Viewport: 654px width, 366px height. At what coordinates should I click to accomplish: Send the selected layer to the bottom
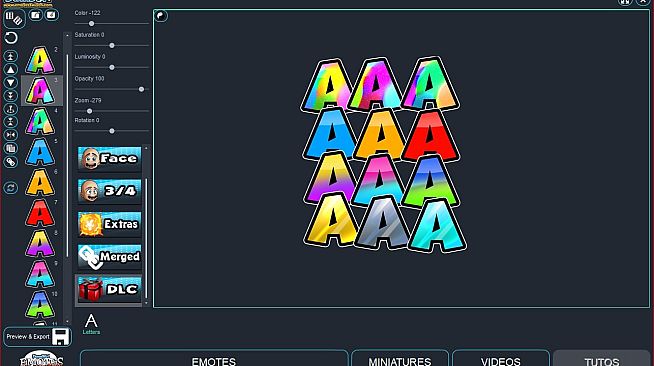pos(11,96)
